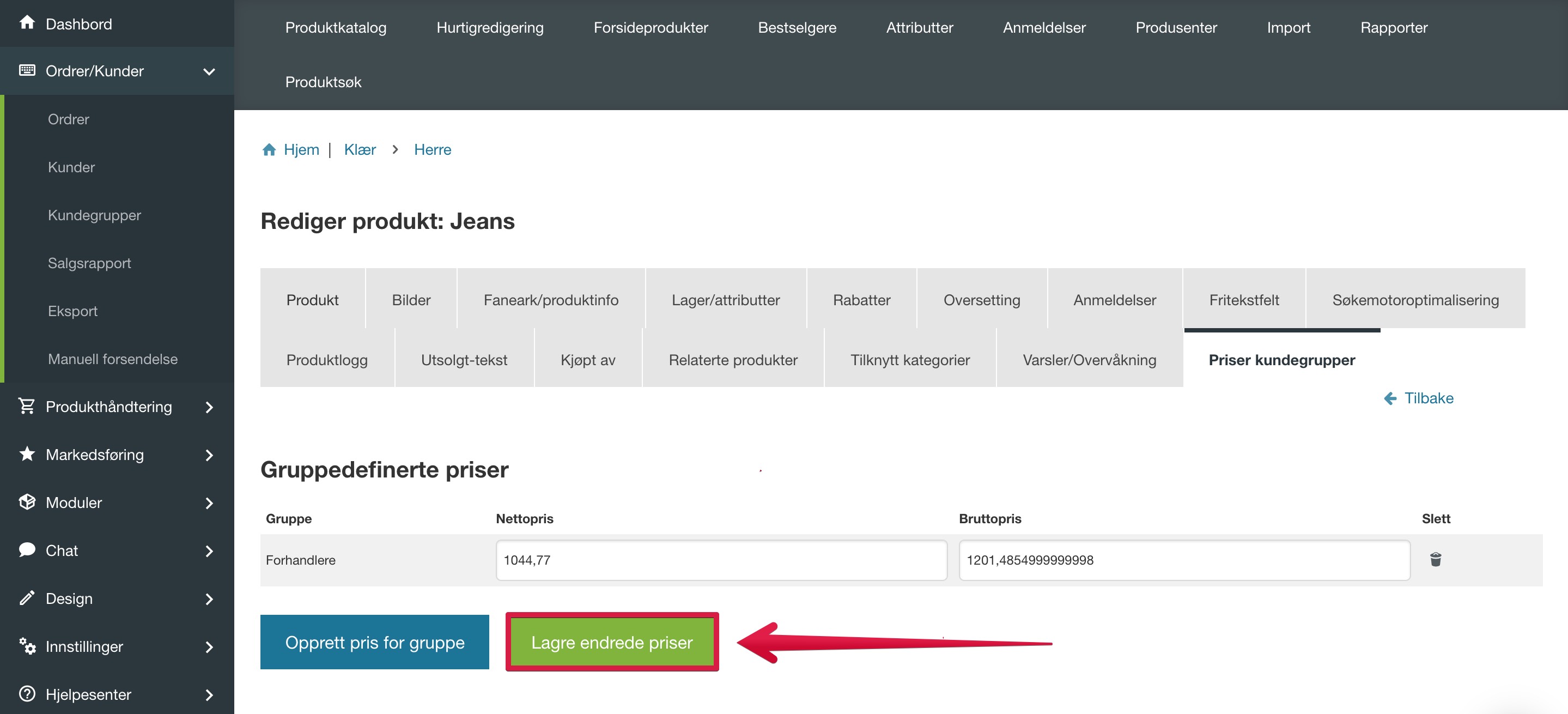Open Attributter in top navigation
1568x714 pixels.
[x=919, y=27]
